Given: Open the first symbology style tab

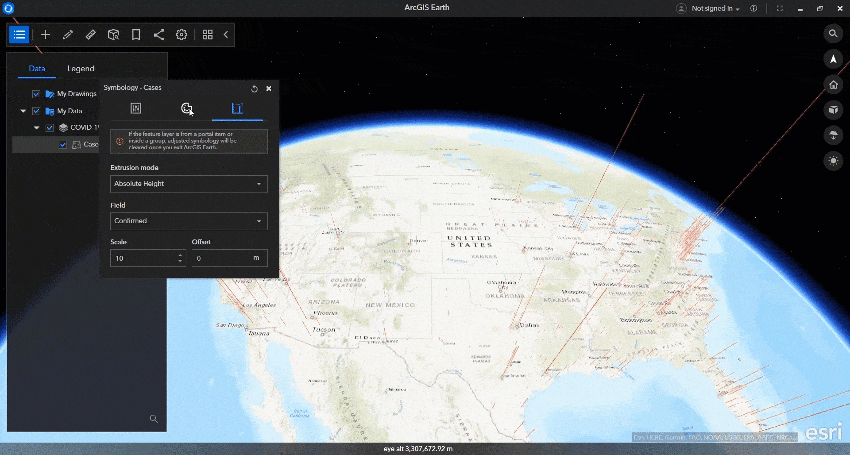Looking at the screenshot, I should click(136, 108).
